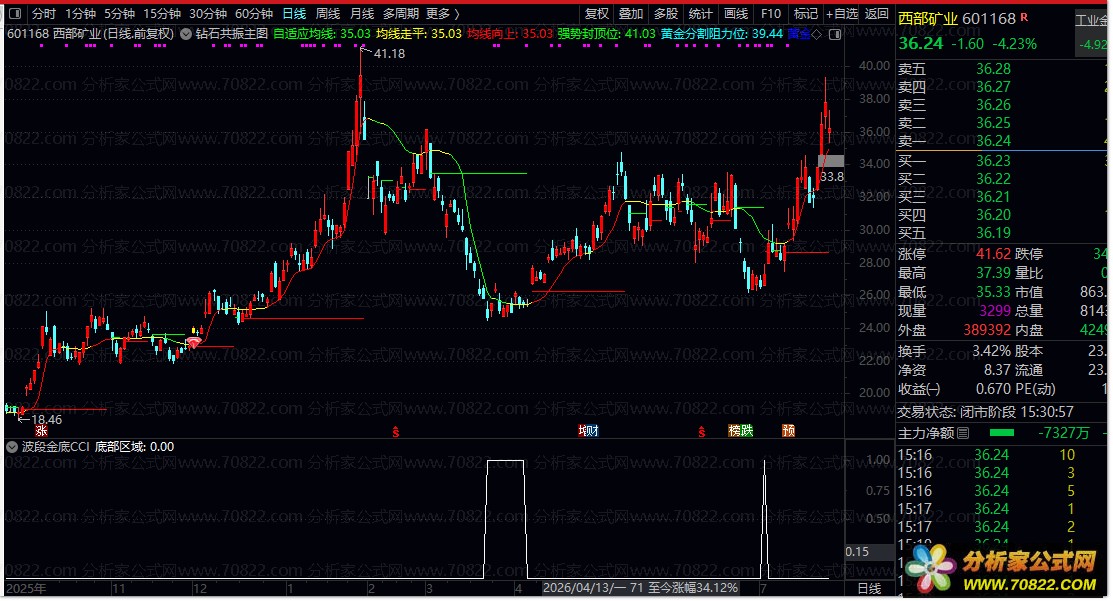Switch to 1分钟 period
Viewport: 1113px width, 601px height.
click(x=80, y=13)
